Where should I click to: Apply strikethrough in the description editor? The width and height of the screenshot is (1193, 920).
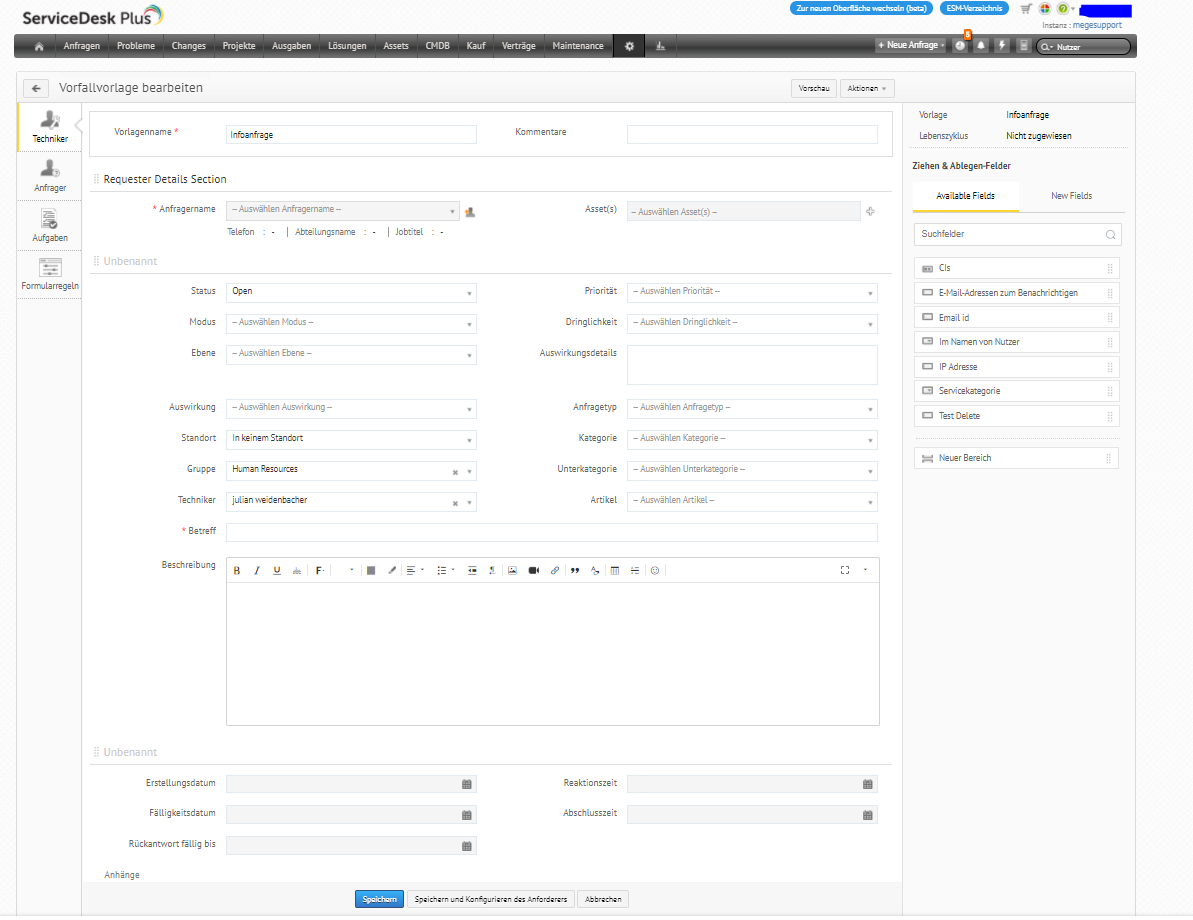(x=297, y=571)
